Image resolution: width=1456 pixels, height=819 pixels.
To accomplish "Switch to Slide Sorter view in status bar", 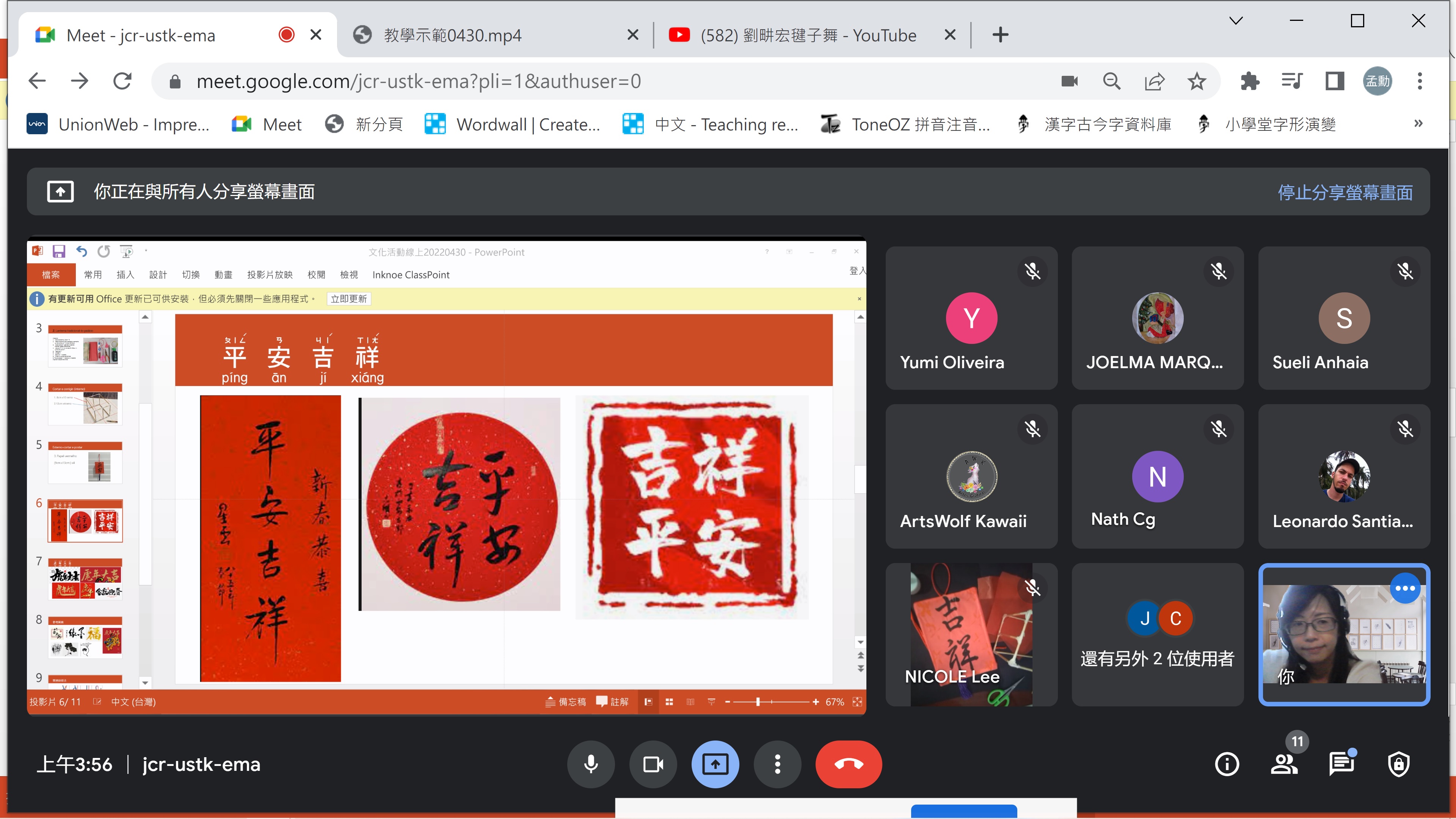I will (669, 701).
